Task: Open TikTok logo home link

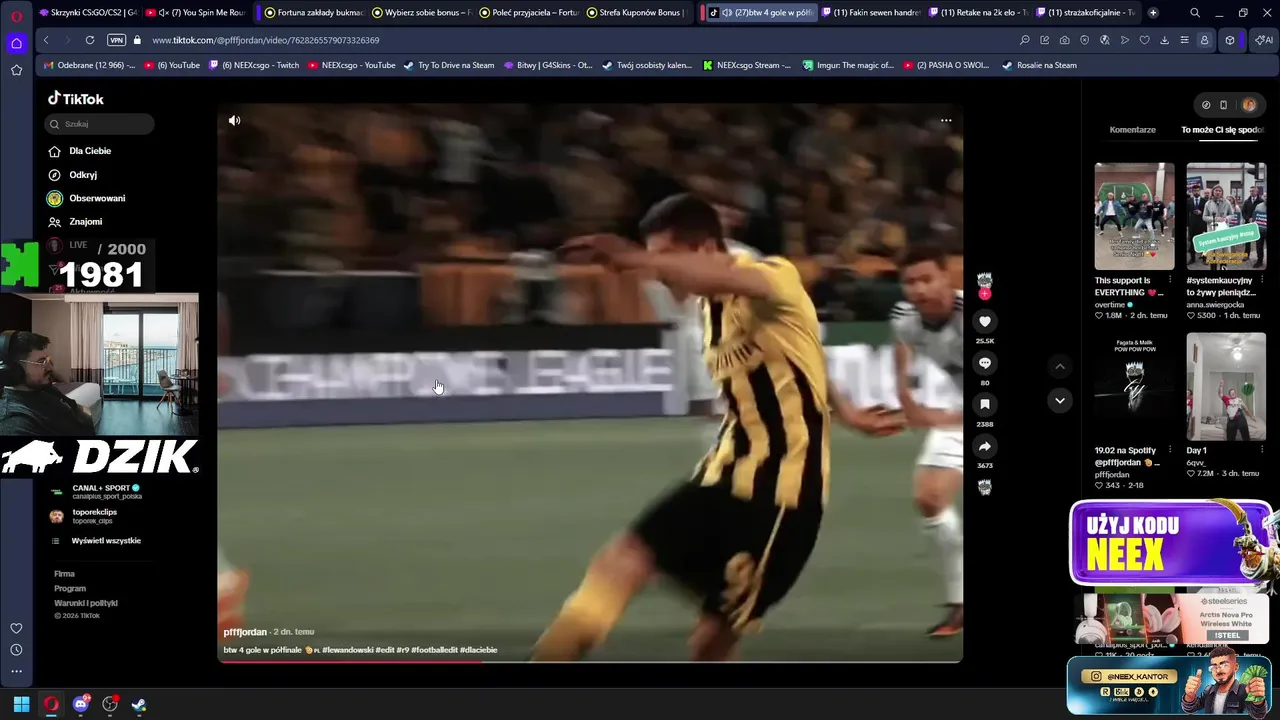Action: pyautogui.click(x=76, y=99)
